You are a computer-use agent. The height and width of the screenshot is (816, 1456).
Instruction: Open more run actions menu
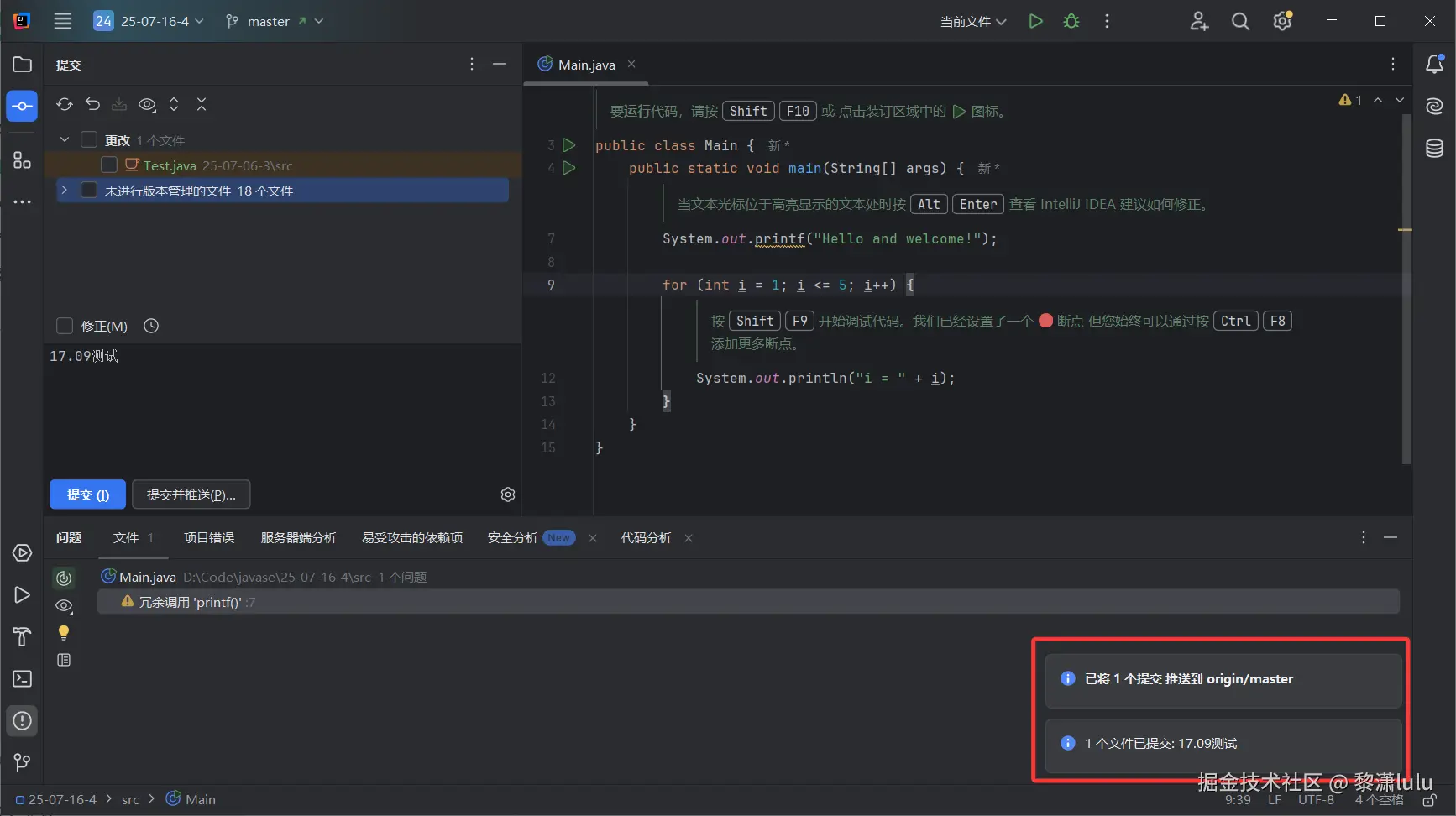[x=1107, y=21]
